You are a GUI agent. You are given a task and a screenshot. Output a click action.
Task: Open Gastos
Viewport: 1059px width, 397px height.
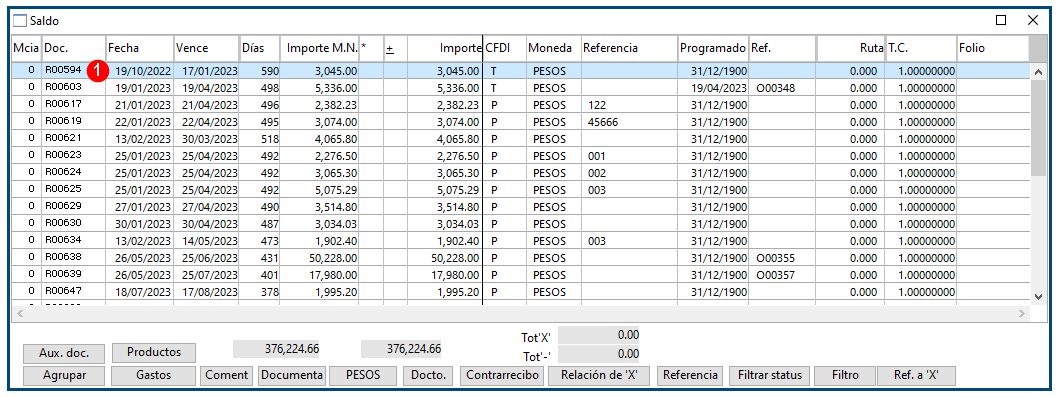(154, 375)
